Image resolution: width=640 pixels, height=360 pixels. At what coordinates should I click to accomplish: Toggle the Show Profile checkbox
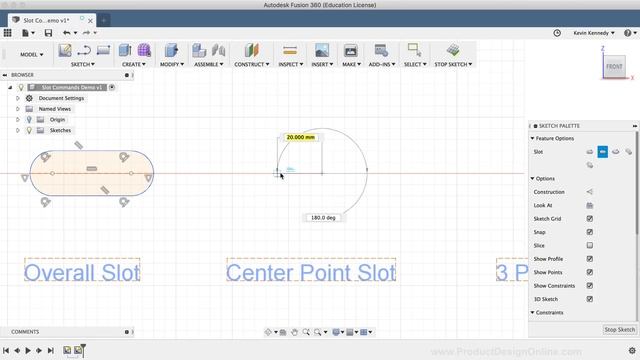(x=589, y=259)
